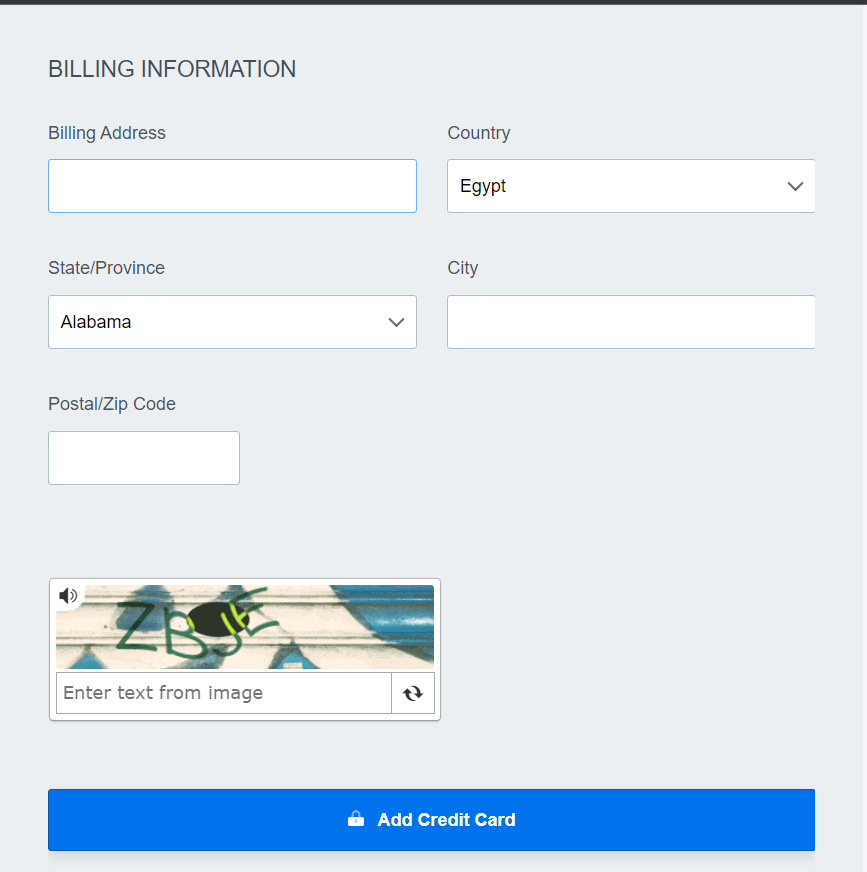Click the distorted captcha image
This screenshot has width=867, height=872.
click(245, 627)
